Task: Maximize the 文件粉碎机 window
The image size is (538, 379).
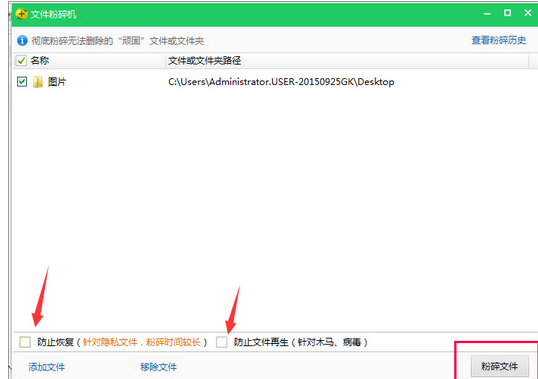Action: [x=507, y=13]
